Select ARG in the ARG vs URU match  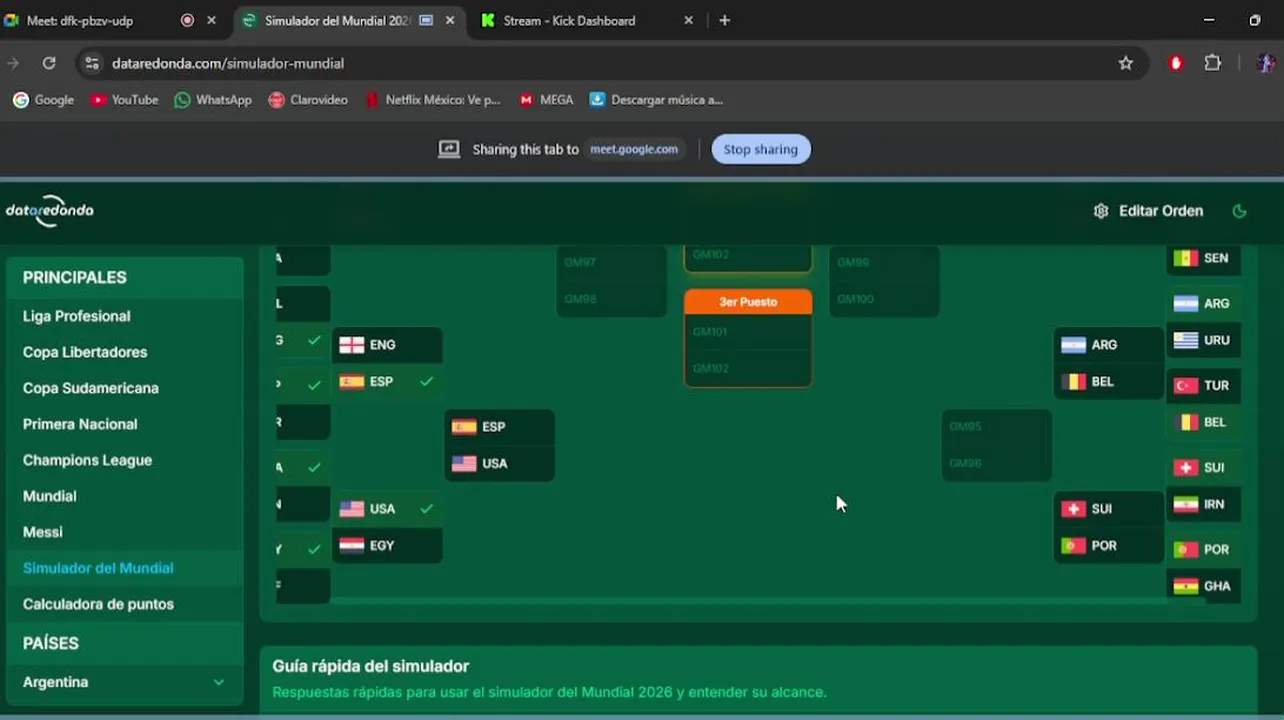[x=1204, y=304]
